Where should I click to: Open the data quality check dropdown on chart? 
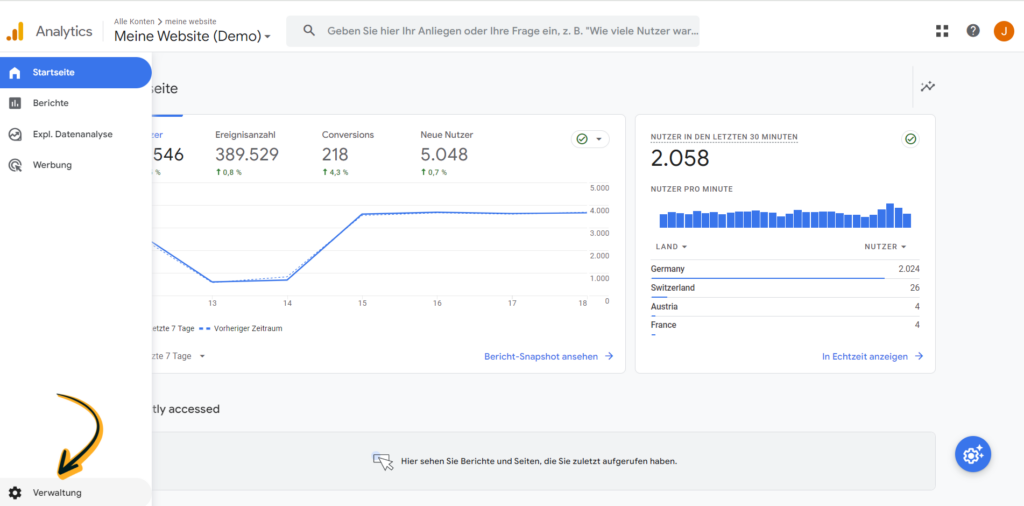589,139
